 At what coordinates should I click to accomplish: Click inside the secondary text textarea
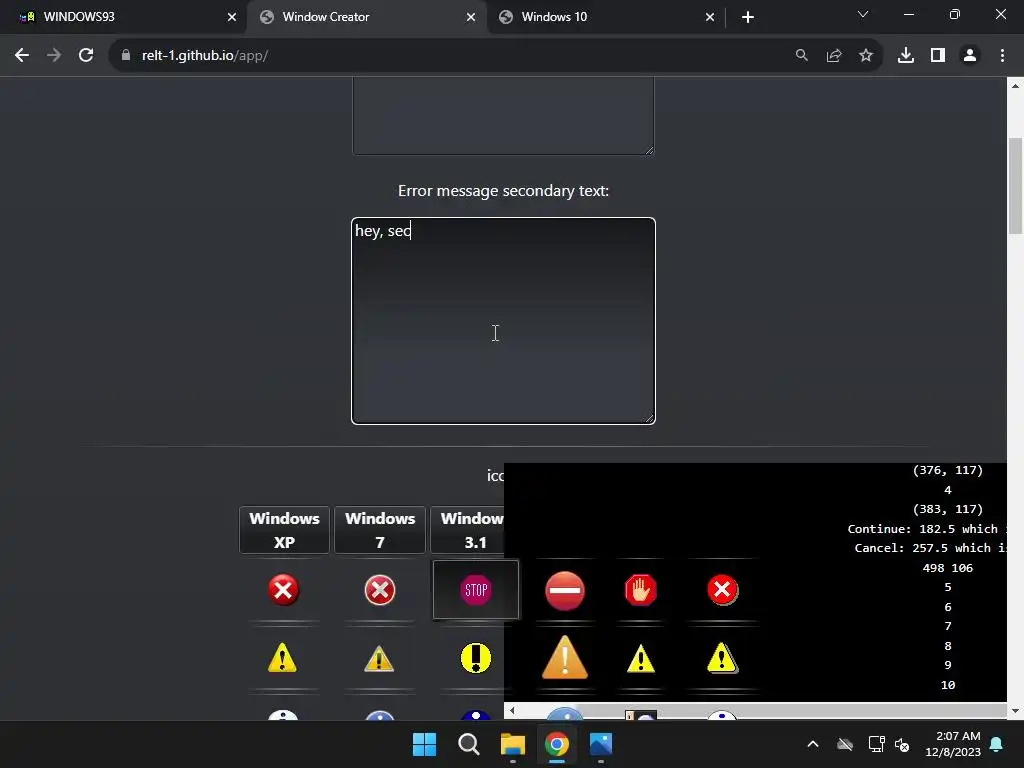pos(503,321)
